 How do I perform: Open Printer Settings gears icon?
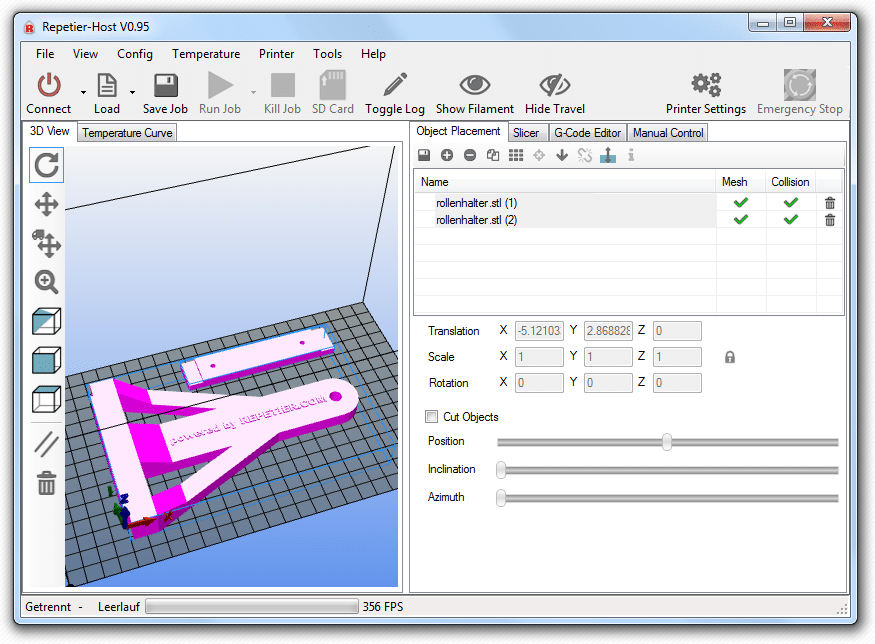coord(706,85)
